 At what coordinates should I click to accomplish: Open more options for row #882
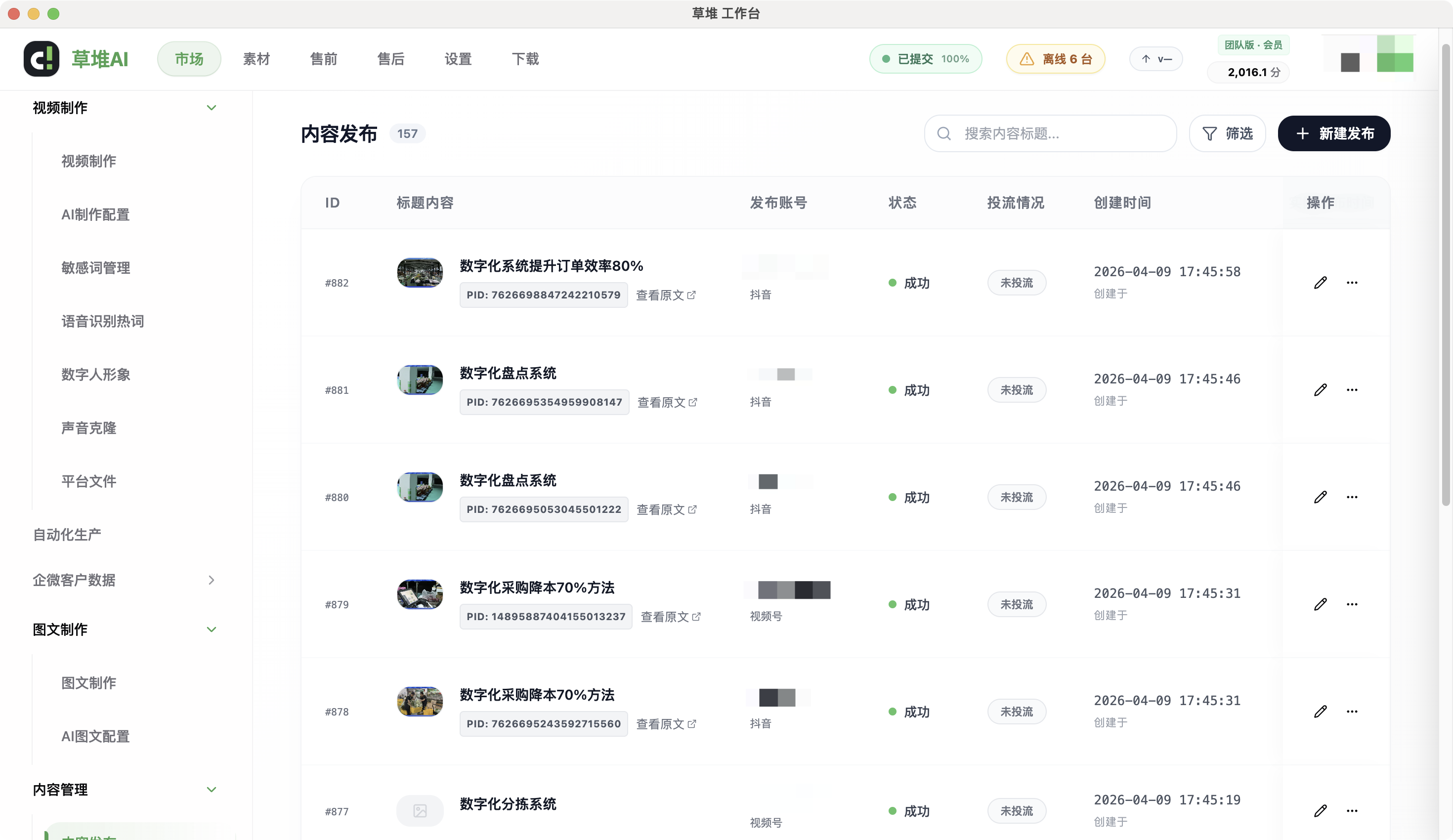[1352, 283]
